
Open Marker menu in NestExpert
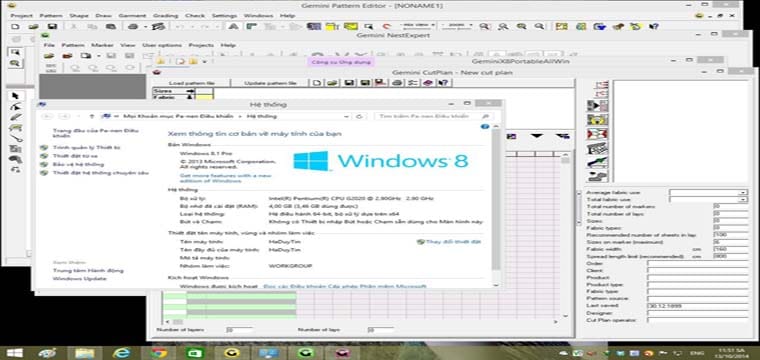click(102, 45)
